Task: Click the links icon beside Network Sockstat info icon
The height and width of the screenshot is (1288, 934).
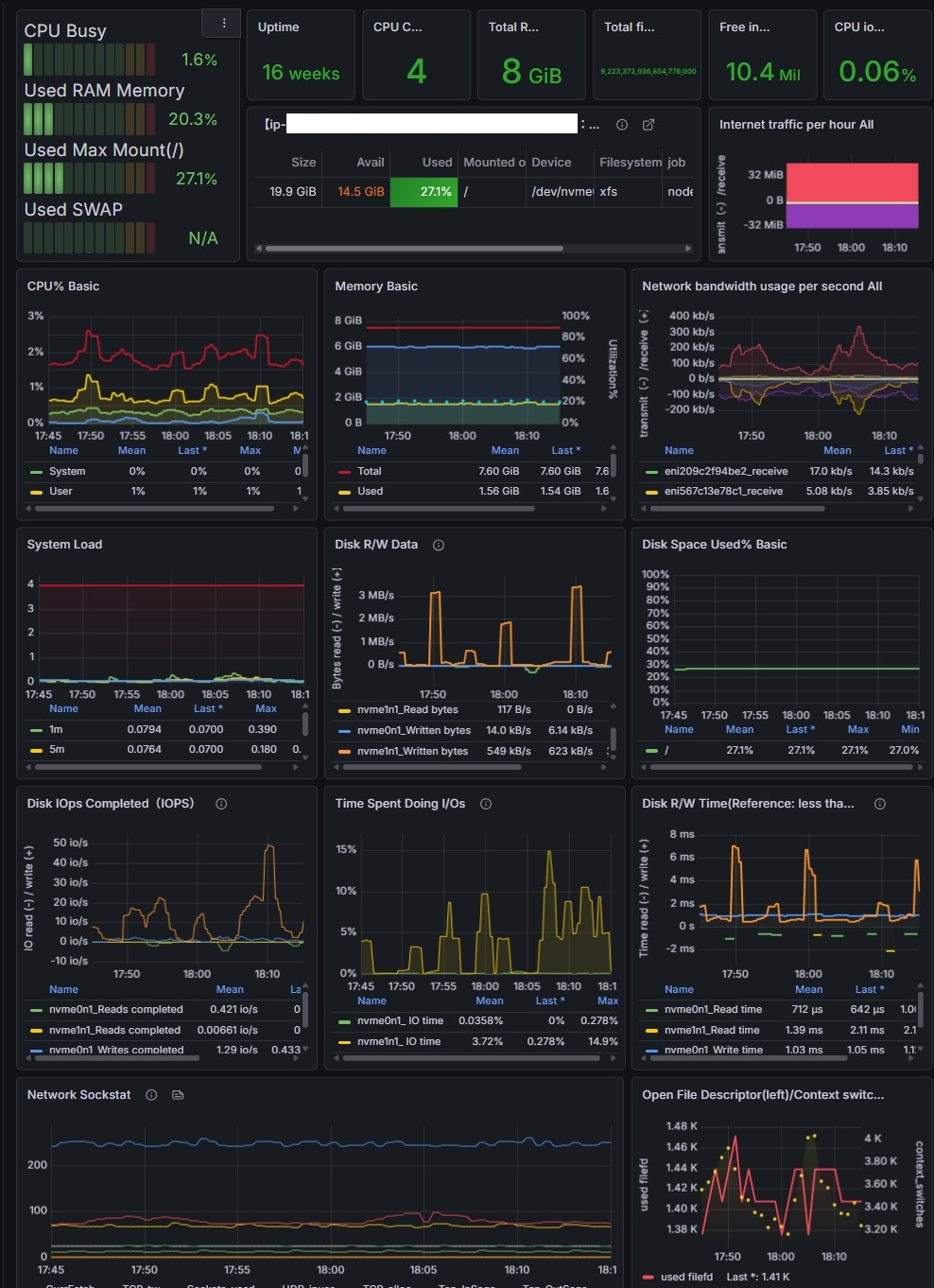Action: (x=178, y=1095)
